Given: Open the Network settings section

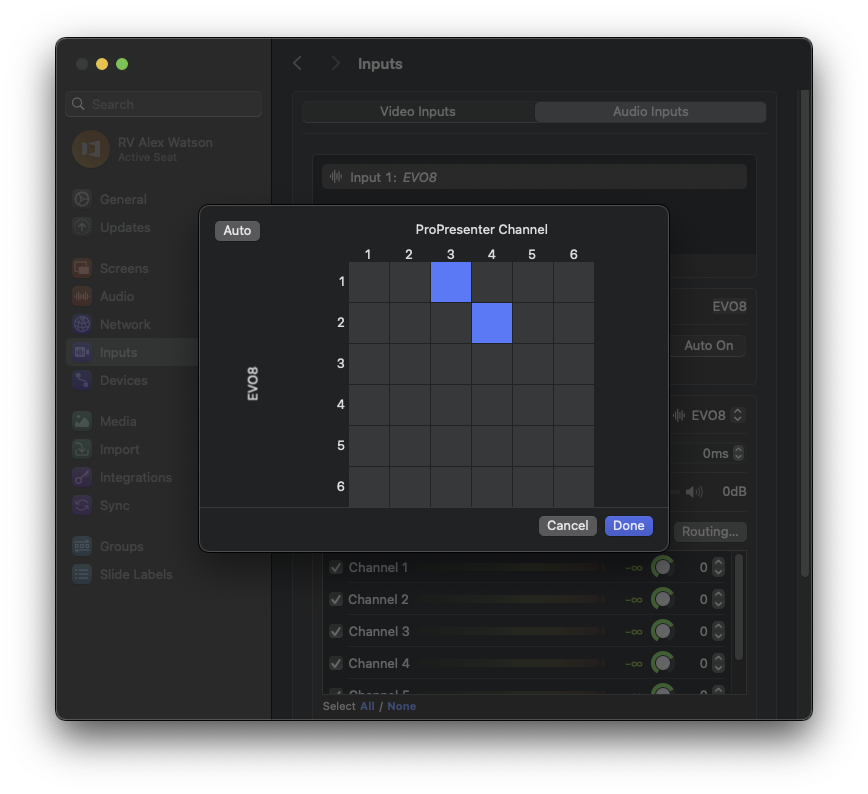Looking at the screenshot, I should pyautogui.click(x=133, y=324).
